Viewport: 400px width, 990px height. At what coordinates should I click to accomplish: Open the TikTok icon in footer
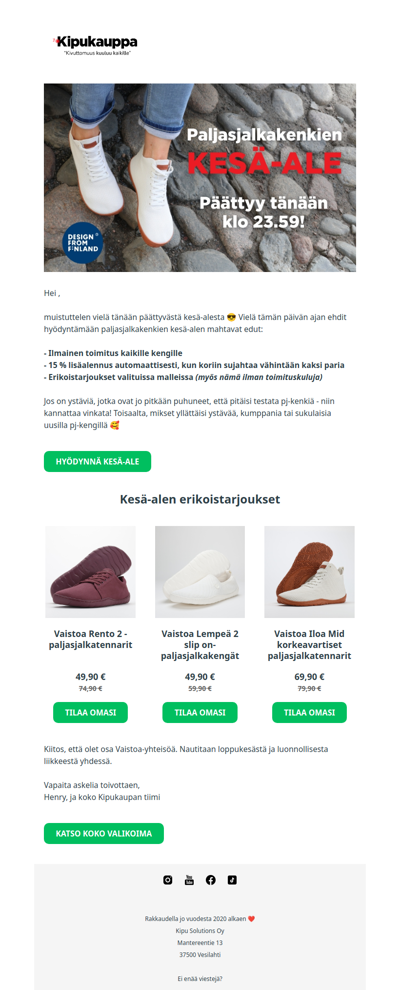232,880
